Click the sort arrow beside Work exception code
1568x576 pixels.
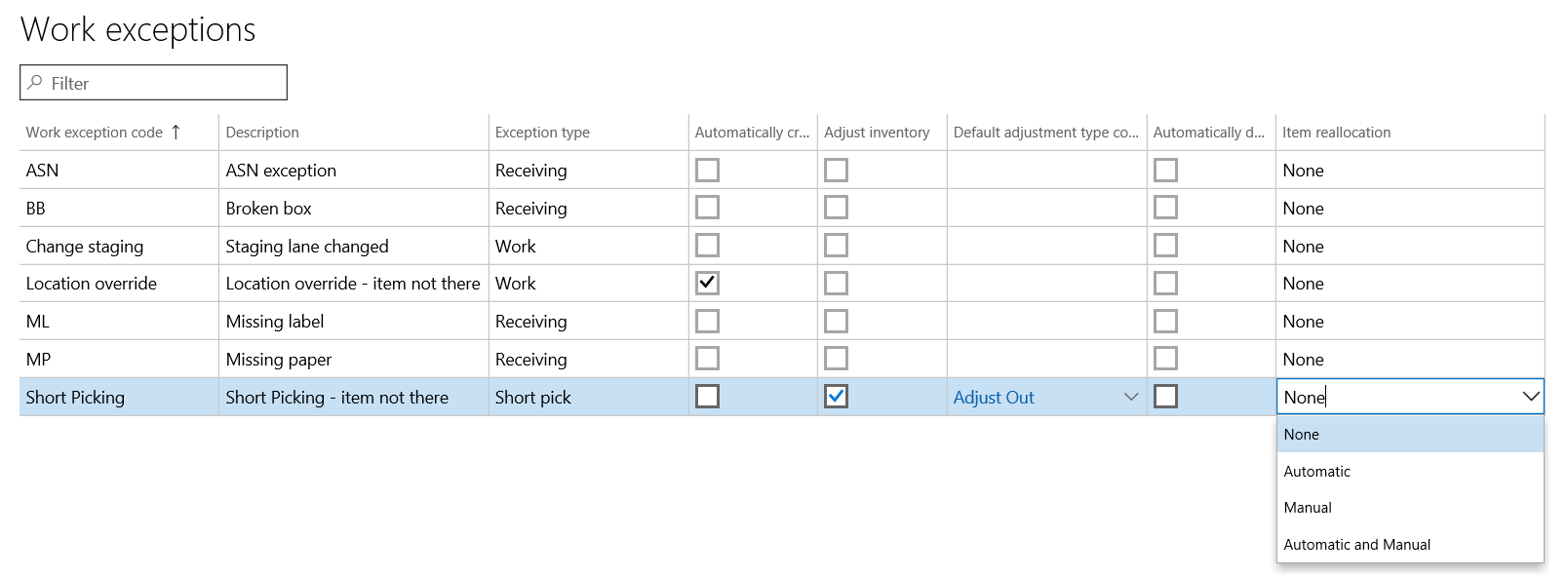click(176, 133)
